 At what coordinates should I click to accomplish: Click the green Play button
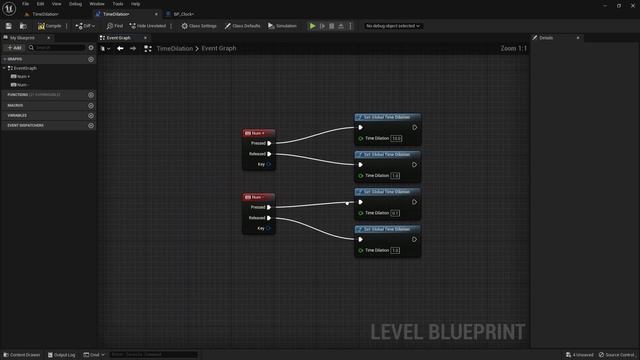tap(312, 26)
